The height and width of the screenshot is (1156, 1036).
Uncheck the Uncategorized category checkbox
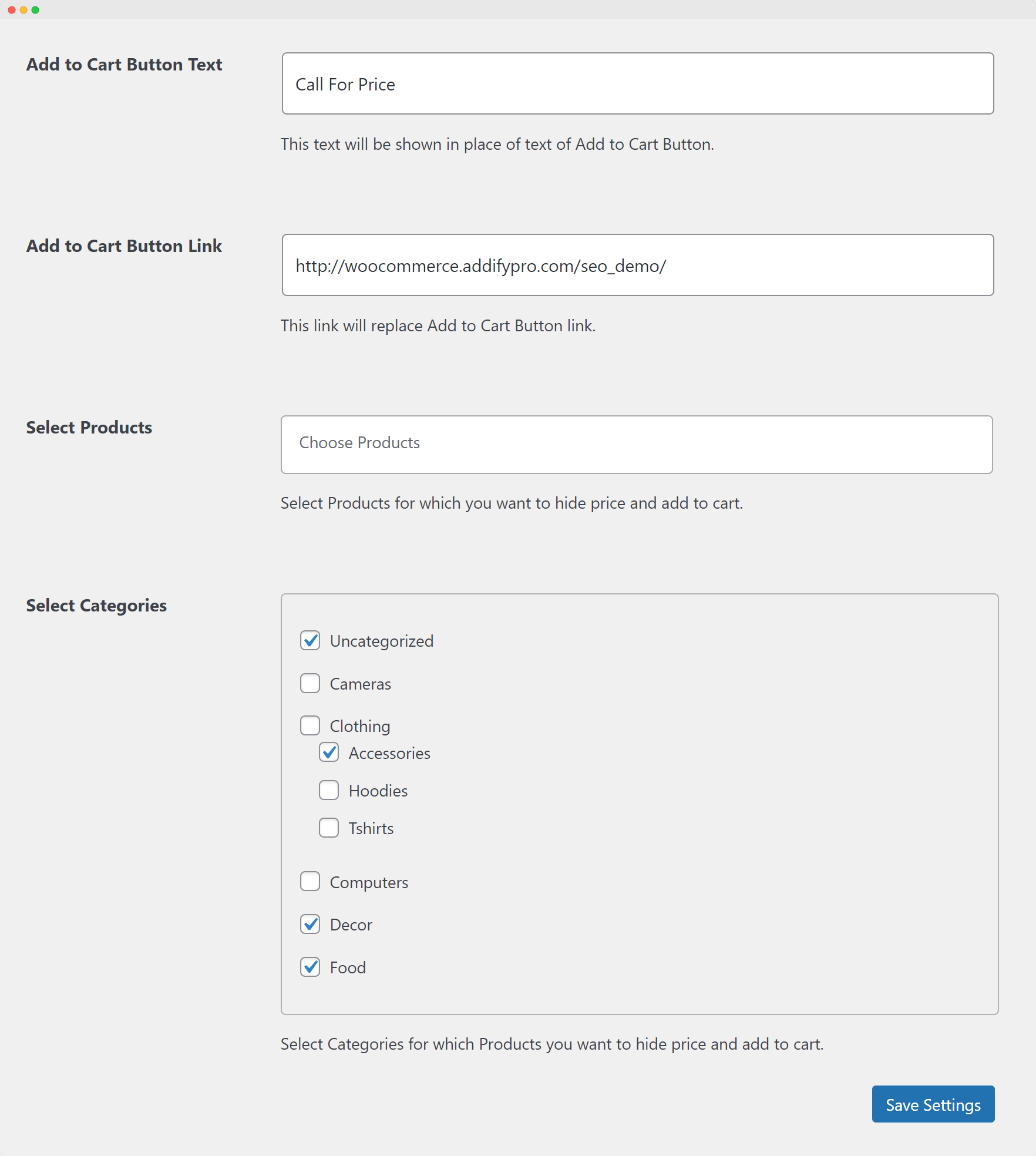point(310,640)
